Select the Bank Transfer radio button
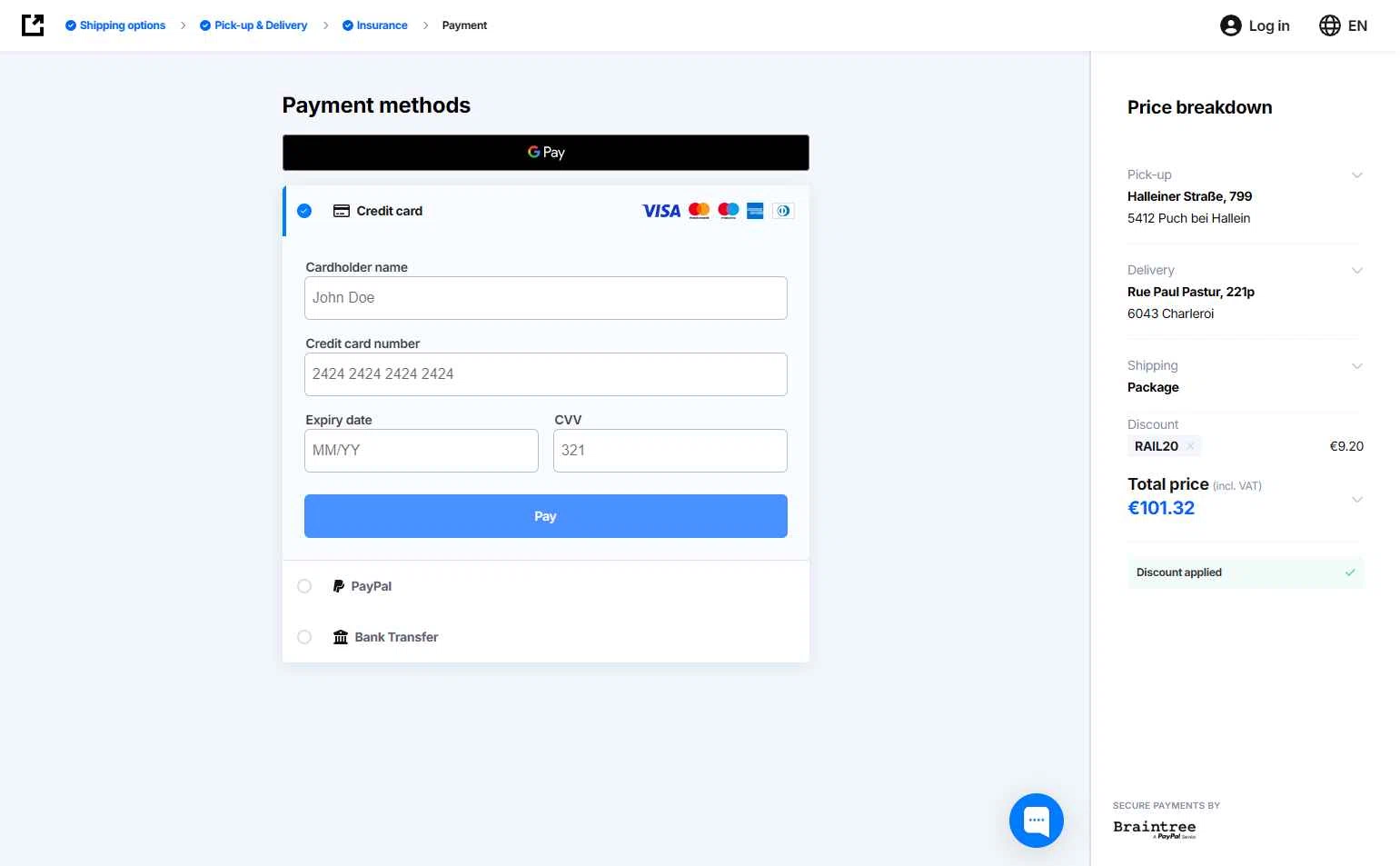Image resolution: width=1400 pixels, height=866 pixels. [x=304, y=637]
